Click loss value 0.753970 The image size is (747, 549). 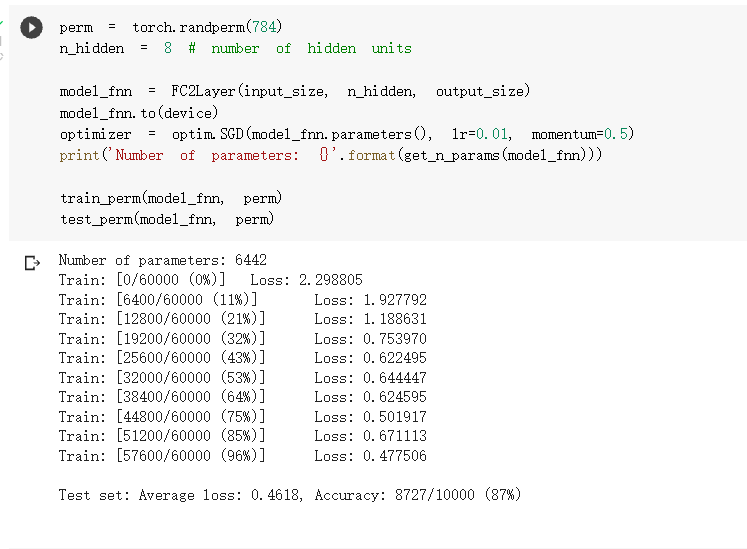[x=395, y=339]
